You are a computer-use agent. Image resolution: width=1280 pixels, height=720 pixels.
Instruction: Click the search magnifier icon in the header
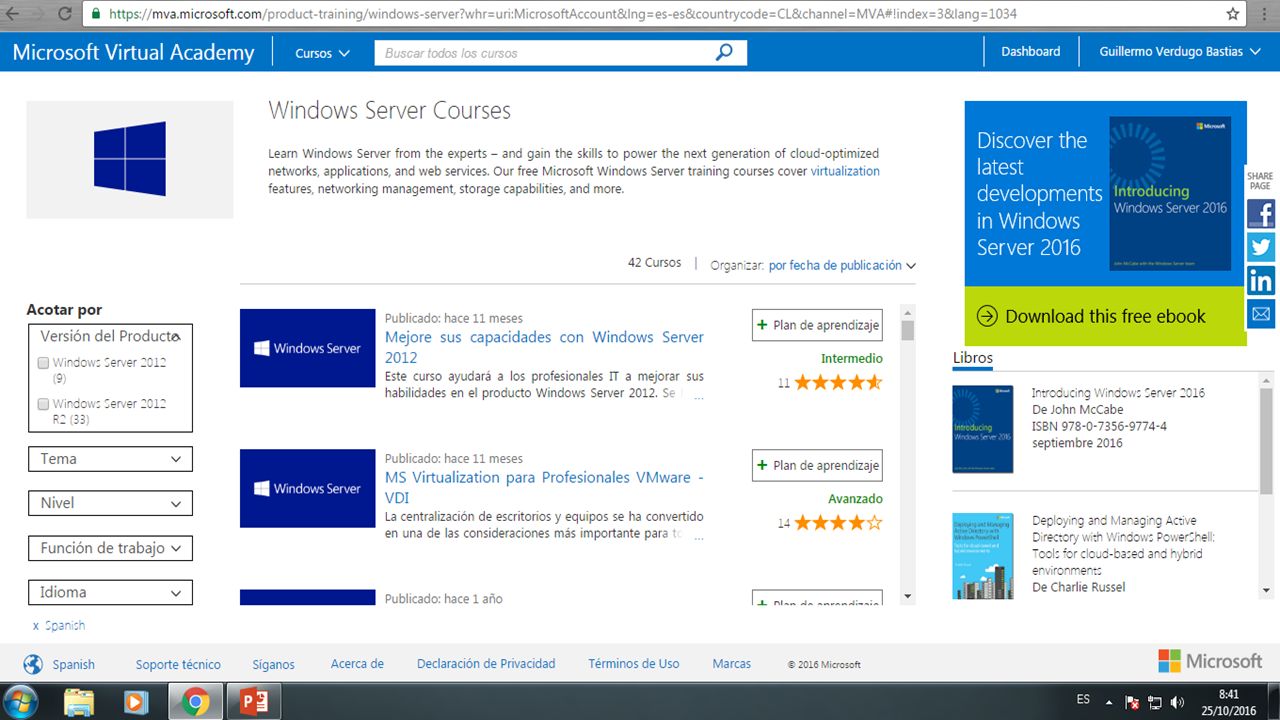725,52
